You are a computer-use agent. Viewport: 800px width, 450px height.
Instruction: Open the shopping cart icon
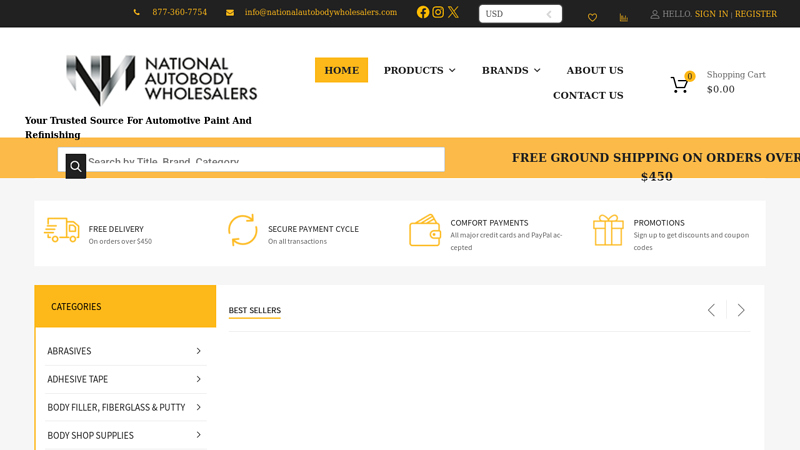680,84
